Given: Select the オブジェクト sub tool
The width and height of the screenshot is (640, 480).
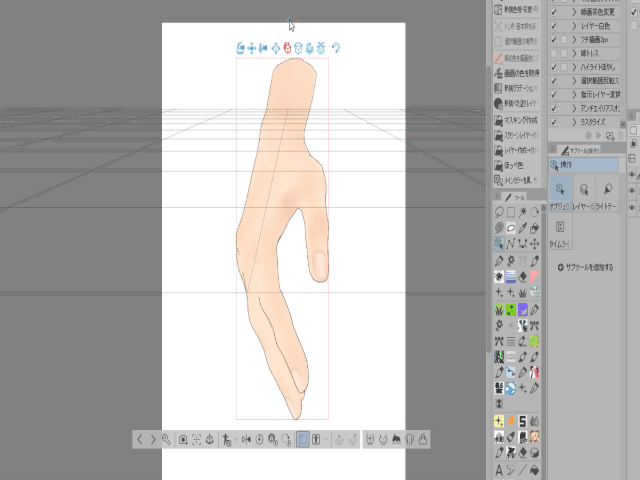Looking at the screenshot, I should [x=560, y=193].
